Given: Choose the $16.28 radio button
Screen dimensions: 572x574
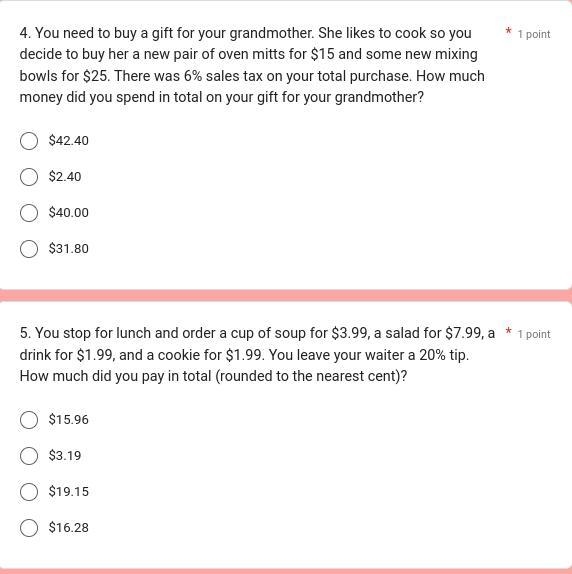Looking at the screenshot, I should pyautogui.click(x=29, y=528).
